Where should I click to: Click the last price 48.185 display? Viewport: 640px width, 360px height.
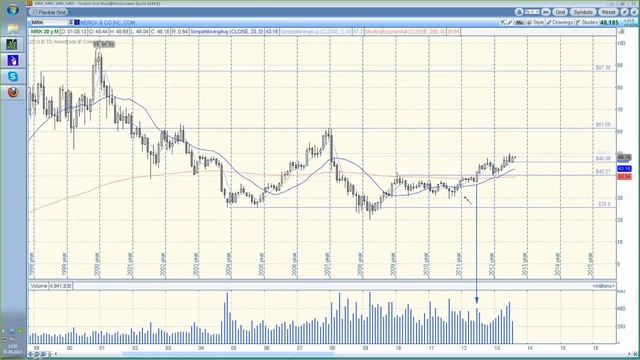tap(609, 22)
